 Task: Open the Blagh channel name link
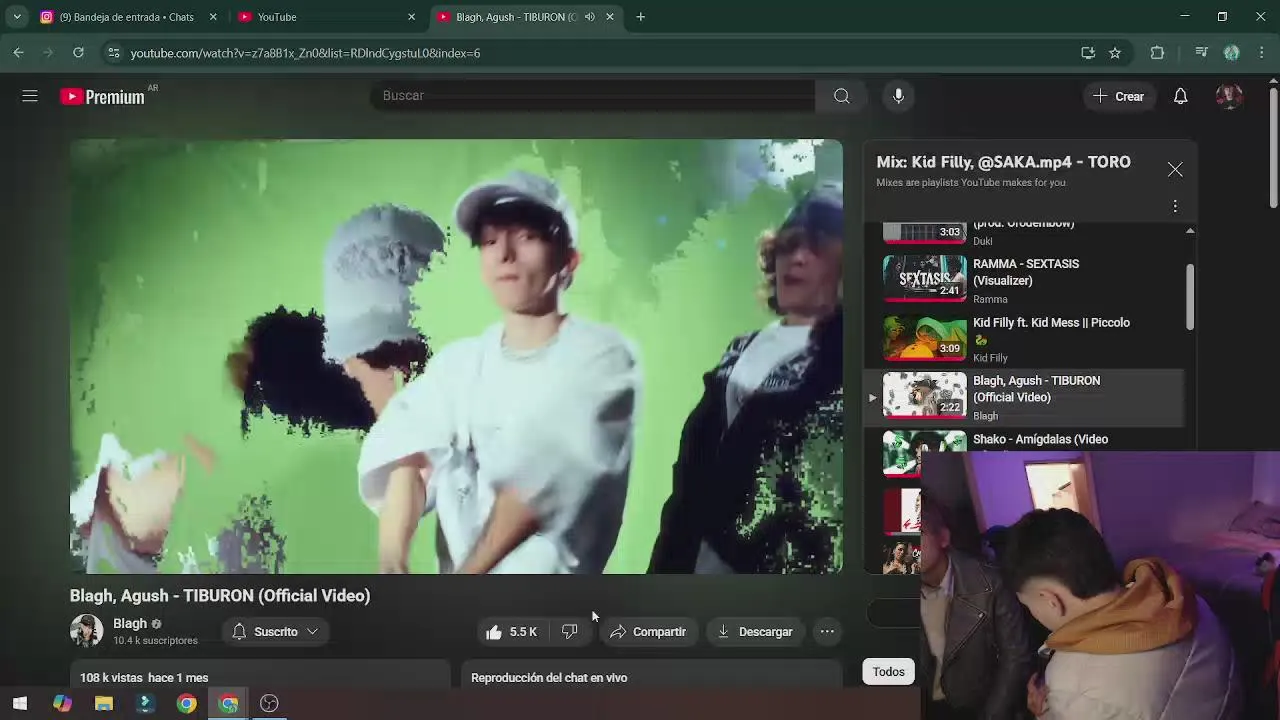coord(130,623)
